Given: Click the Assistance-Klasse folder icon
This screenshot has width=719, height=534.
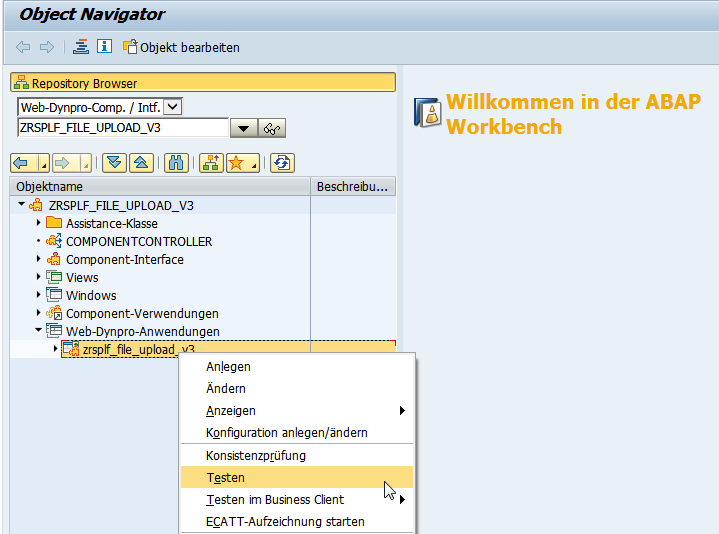Looking at the screenshot, I should tap(54, 223).
